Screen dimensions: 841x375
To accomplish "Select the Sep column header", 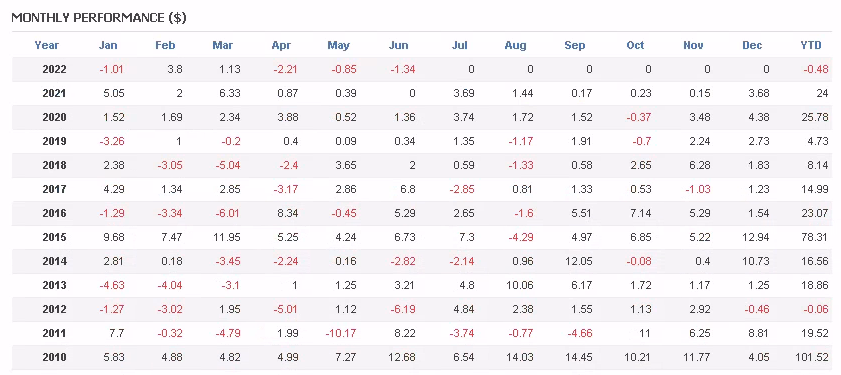I will click(x=574, y=45).
